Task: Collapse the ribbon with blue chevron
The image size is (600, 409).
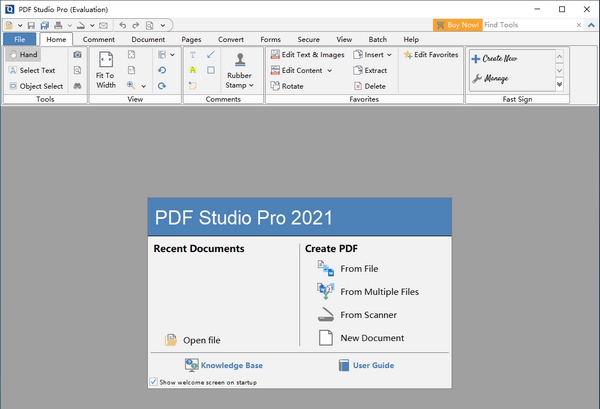Action: [x=591, y=25]
